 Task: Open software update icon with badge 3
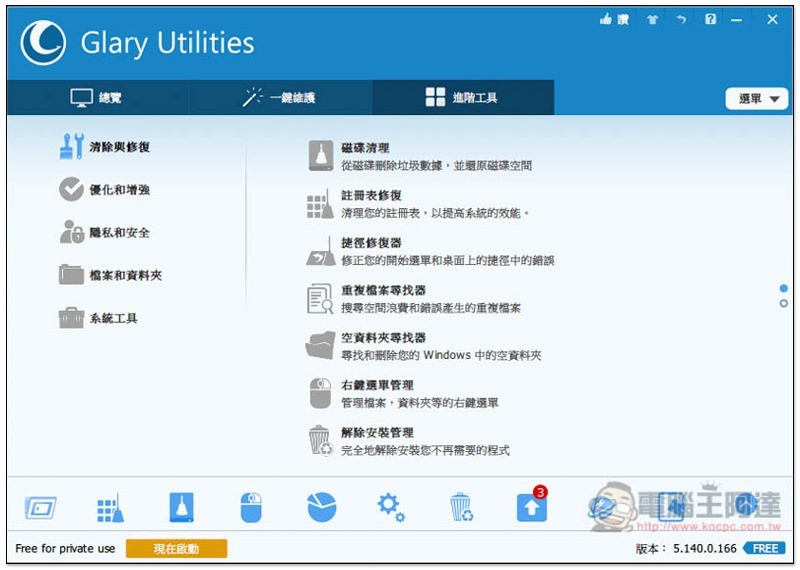532,507
